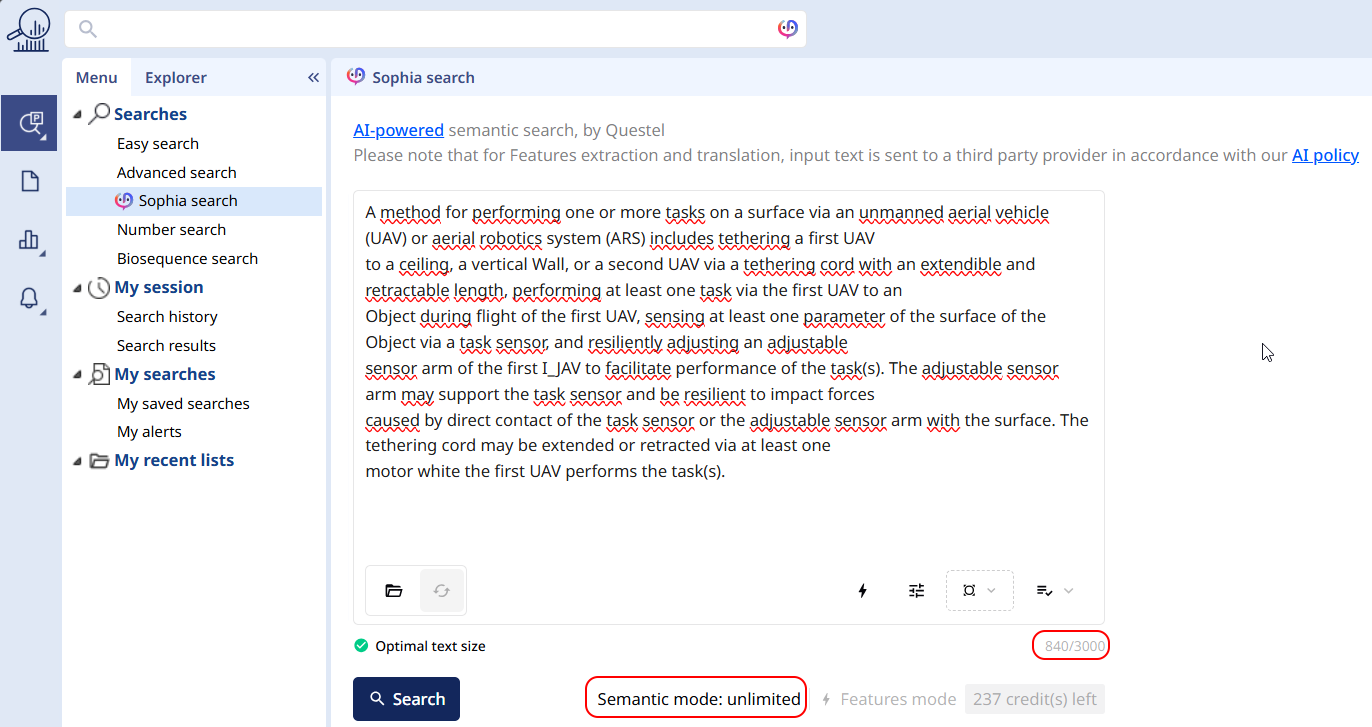Screen dimensions: 1372x727
Task: Open My alerts
Action: point(150,432)
